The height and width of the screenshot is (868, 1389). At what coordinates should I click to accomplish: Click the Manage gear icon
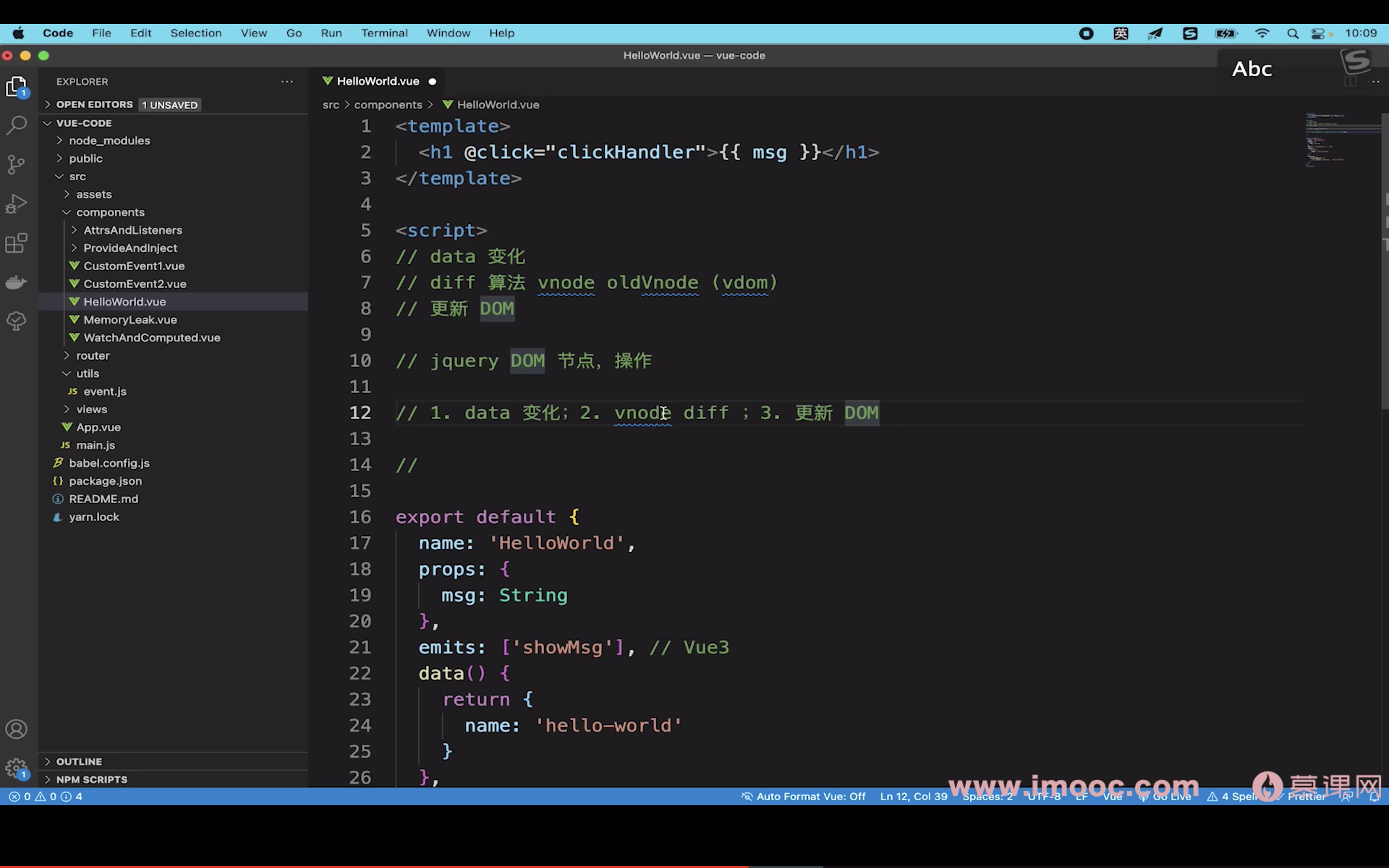16,768
